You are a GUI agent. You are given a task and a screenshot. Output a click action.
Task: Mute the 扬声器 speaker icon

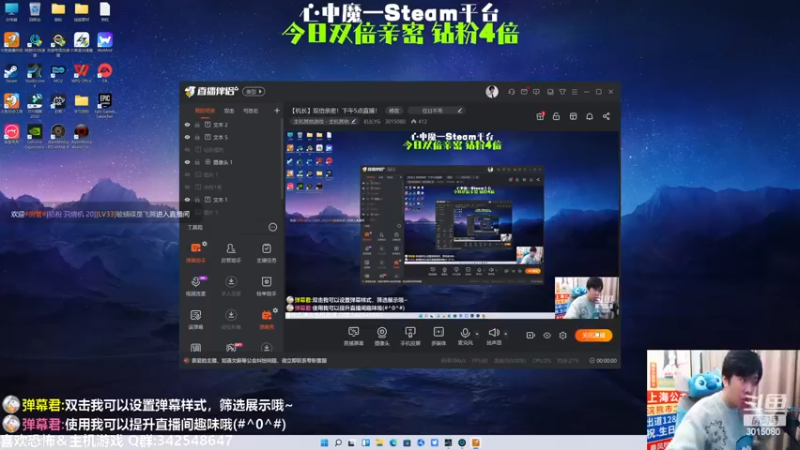tap(493, 333)
